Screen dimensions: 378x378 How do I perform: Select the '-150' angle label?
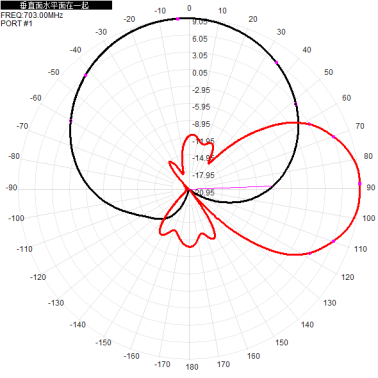point(103,343)
